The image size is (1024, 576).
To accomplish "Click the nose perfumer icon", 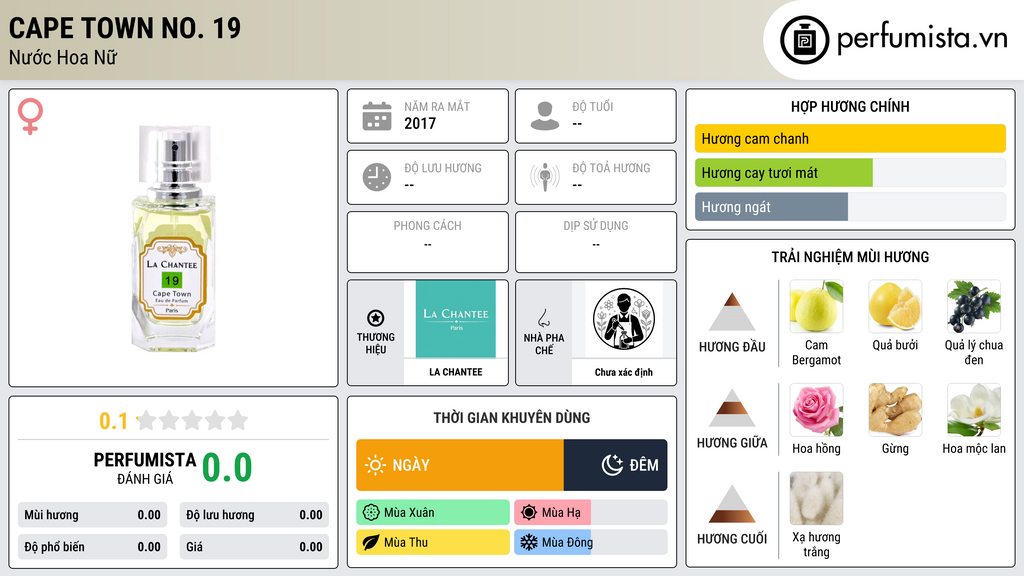I will pos(543,318).
